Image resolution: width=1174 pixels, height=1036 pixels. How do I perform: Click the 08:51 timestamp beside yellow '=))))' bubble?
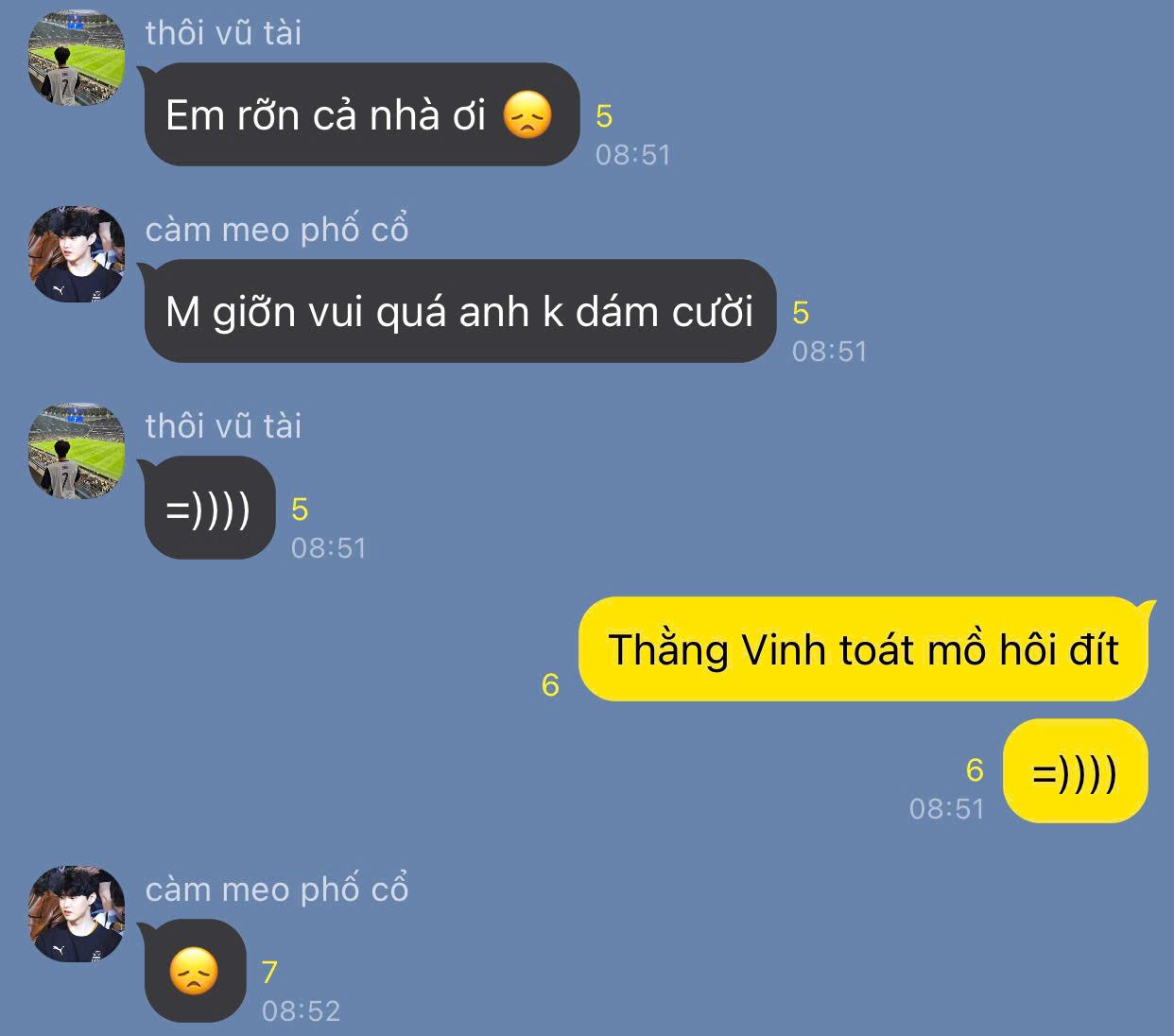click(x=947, y=809)
